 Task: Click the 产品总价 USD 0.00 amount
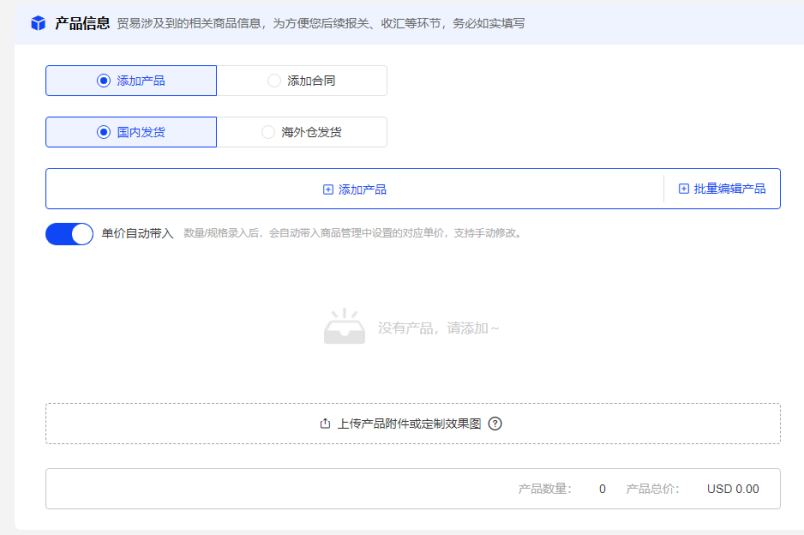pos(732,489)
